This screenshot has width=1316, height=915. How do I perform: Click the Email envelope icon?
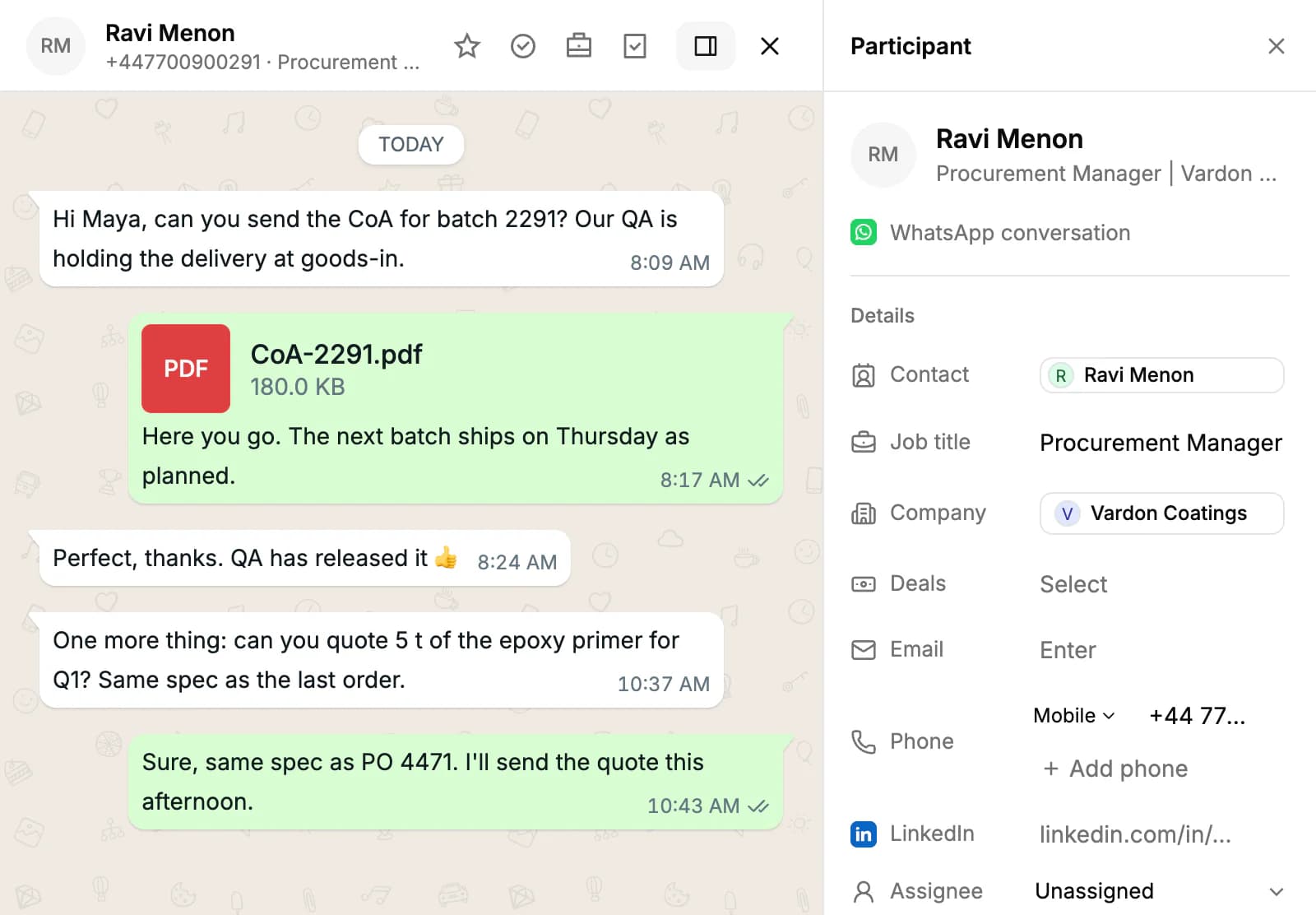(x=864, y=650)
